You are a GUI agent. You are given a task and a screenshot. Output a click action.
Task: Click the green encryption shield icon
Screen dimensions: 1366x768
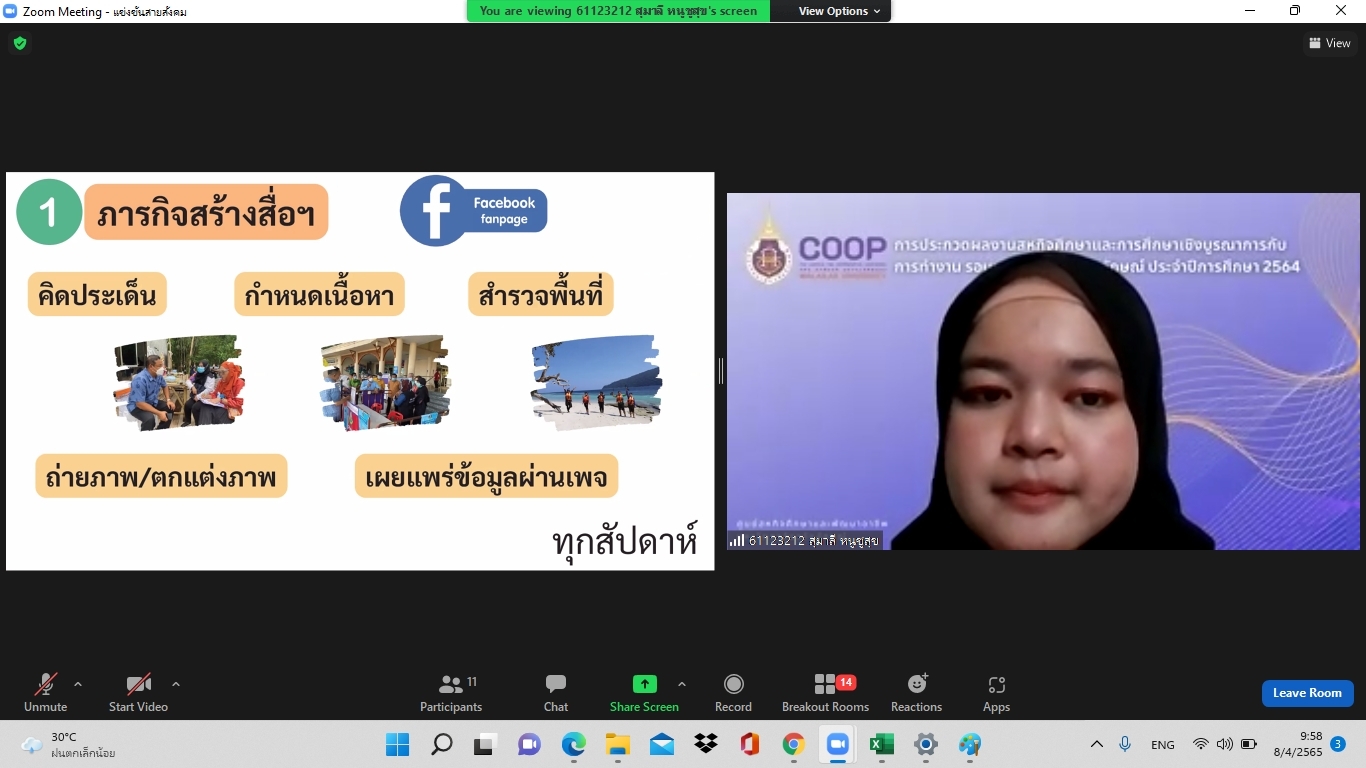[20, 43]
